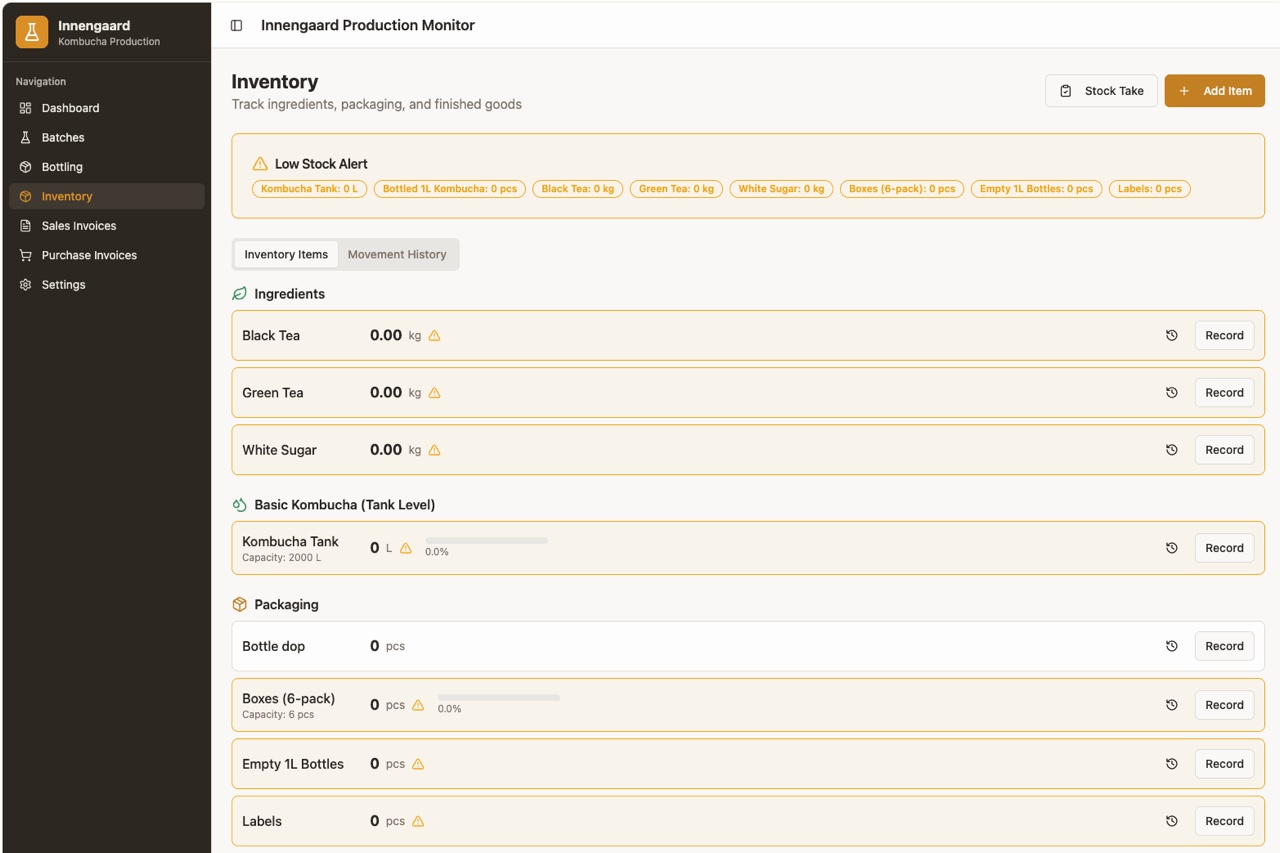Viewport: 1280px width, 853px height.
Task: Click the Kombucha Tank capacity progress bar
Action: coord(487,540)
